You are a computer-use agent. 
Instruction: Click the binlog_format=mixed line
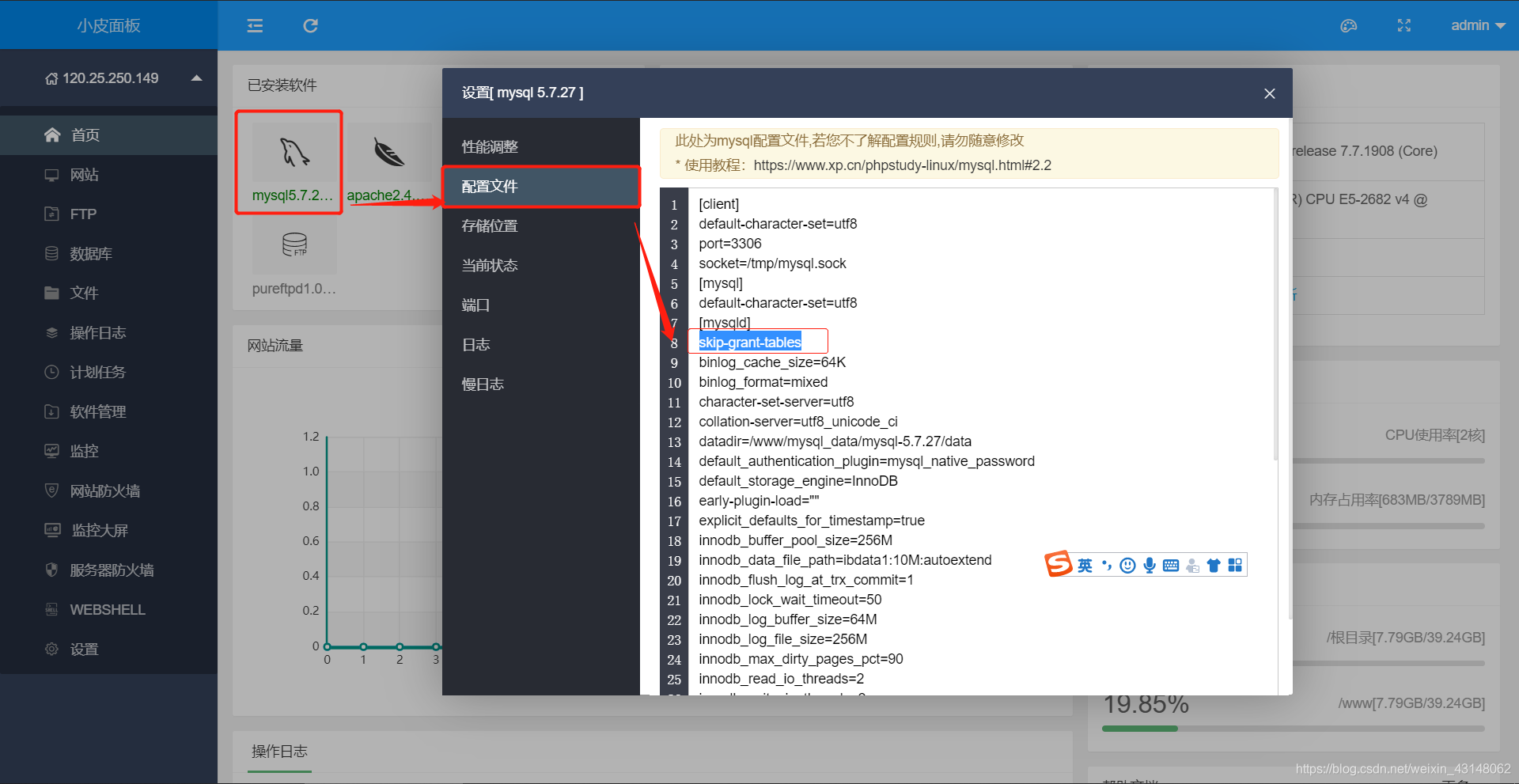pyautogui.click(x=763, y=382)
